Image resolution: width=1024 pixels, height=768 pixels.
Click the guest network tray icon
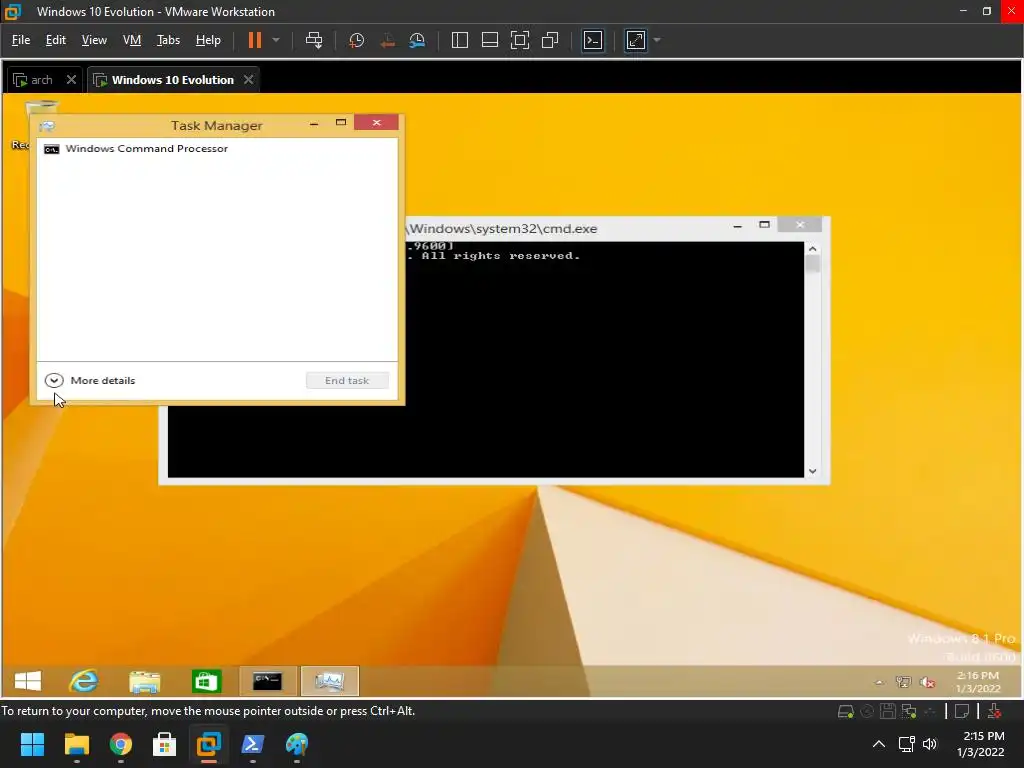903,682
